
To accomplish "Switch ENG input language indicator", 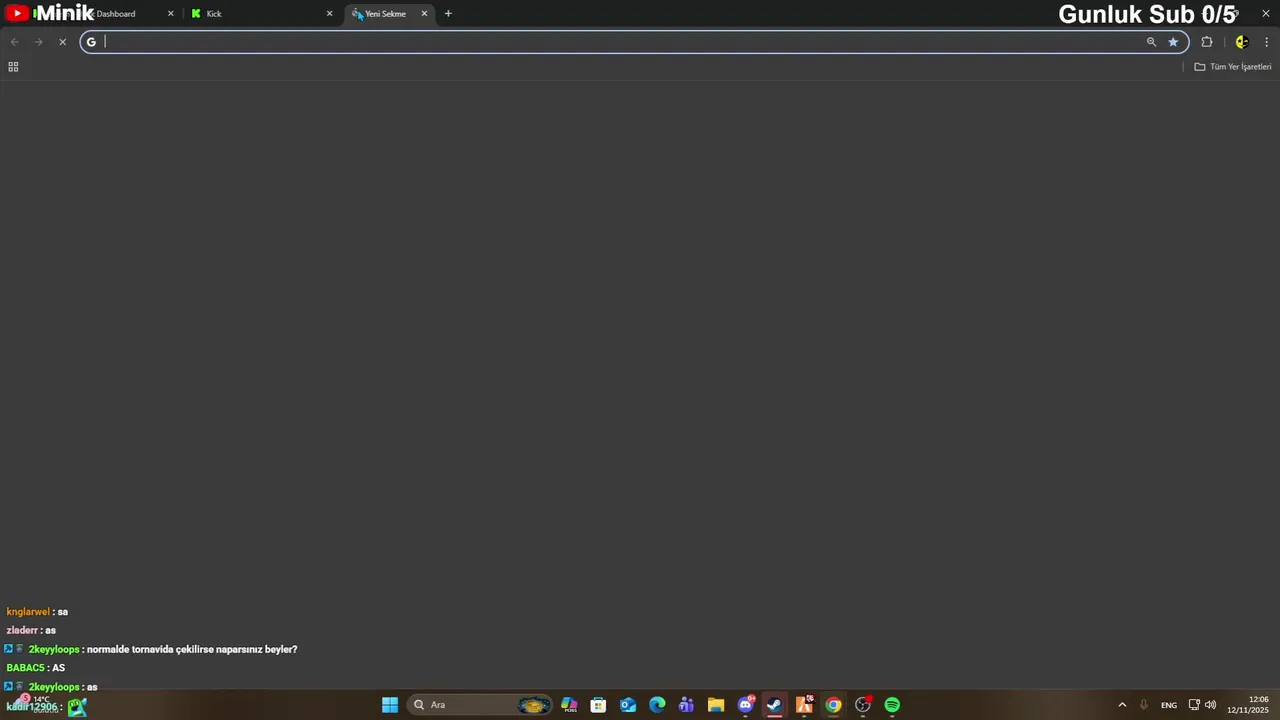I will click(1169, 705).
